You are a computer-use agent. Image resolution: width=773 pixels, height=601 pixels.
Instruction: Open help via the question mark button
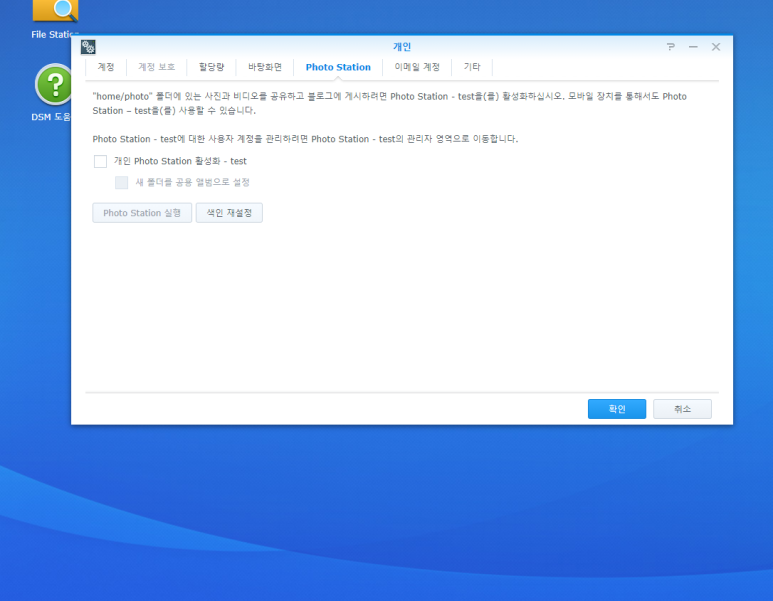coord(670,46)
